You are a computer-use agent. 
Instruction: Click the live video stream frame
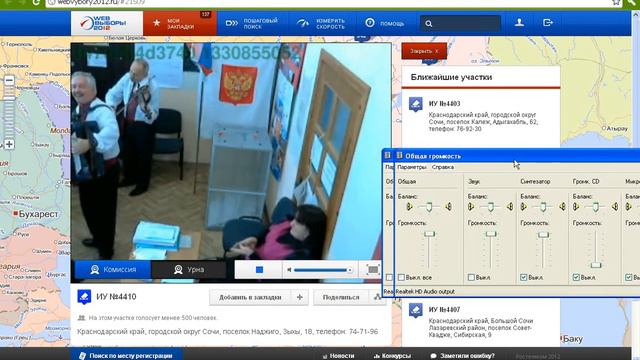[231, 151]
